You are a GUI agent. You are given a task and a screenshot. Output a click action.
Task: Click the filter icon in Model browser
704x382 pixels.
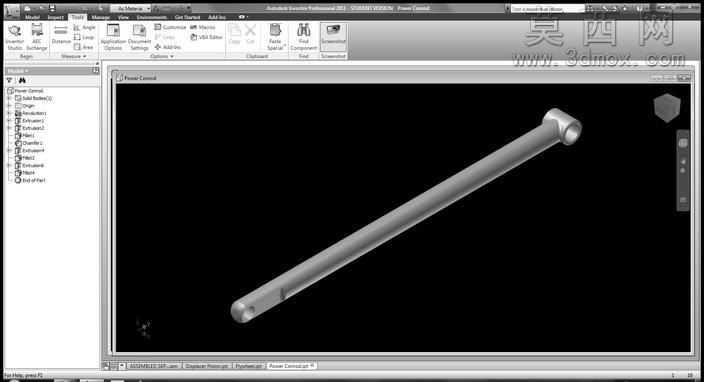9,80
